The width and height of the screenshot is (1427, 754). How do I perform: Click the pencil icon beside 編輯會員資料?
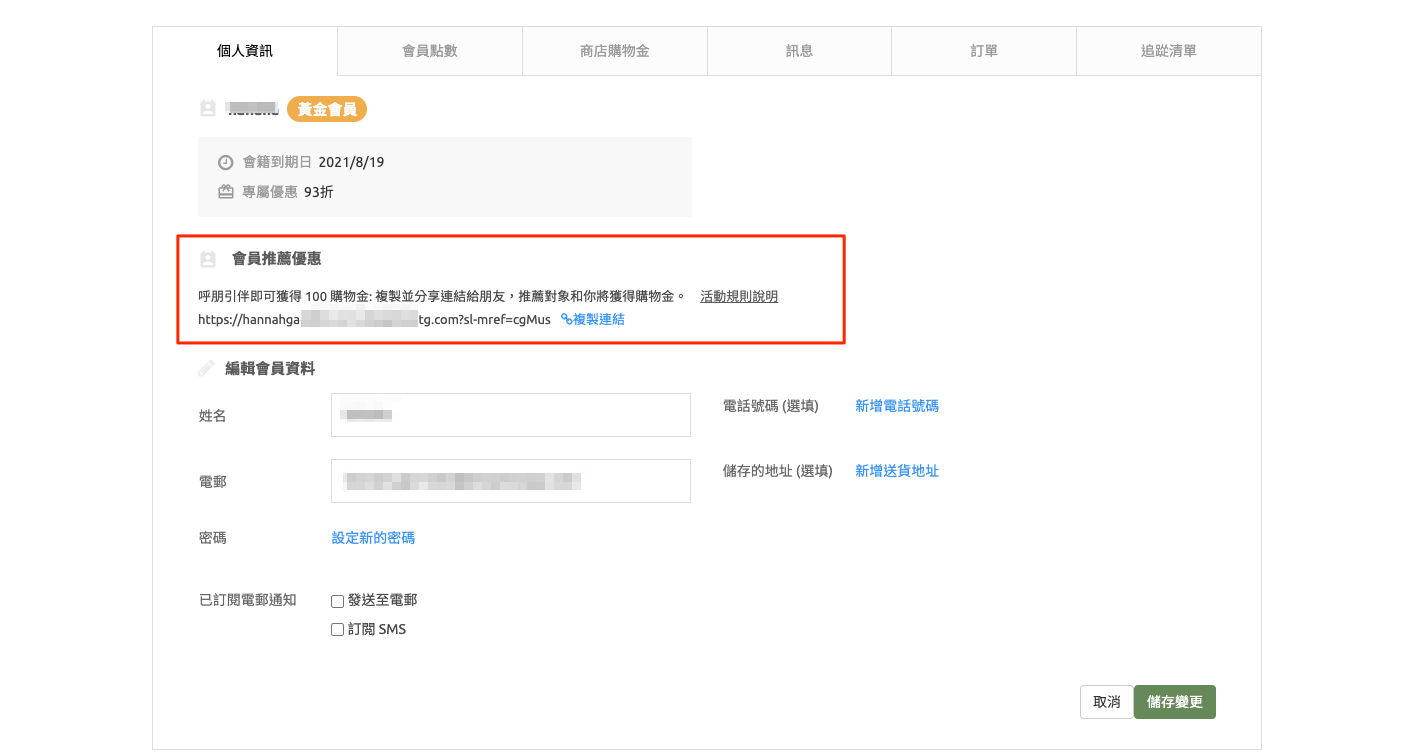coord(207,368)
